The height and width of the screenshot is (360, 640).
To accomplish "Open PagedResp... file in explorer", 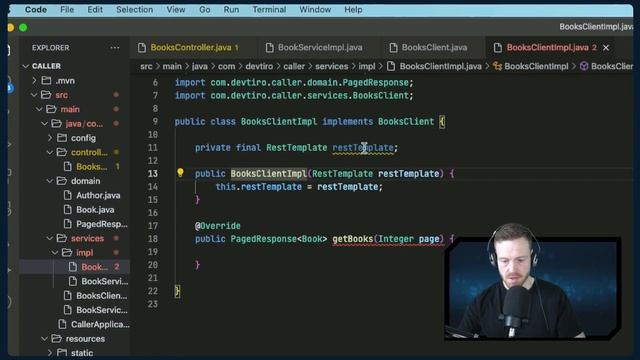I will [102, 224].
